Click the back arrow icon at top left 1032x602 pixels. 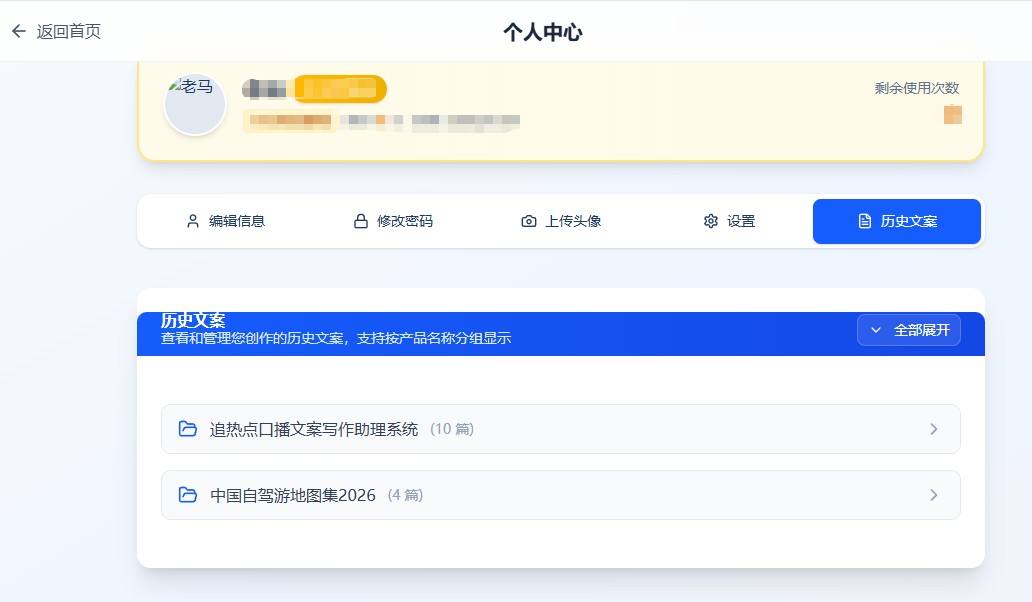[x=18, y=32]
